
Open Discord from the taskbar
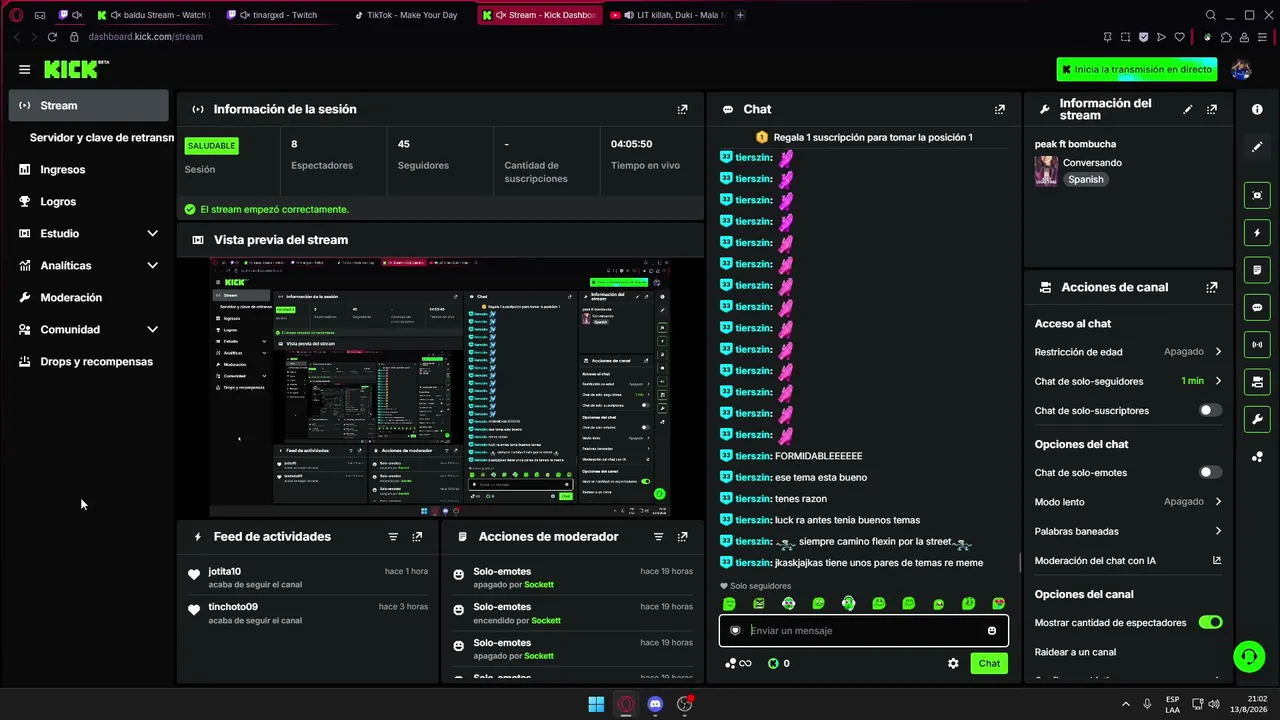pos(655,704)
